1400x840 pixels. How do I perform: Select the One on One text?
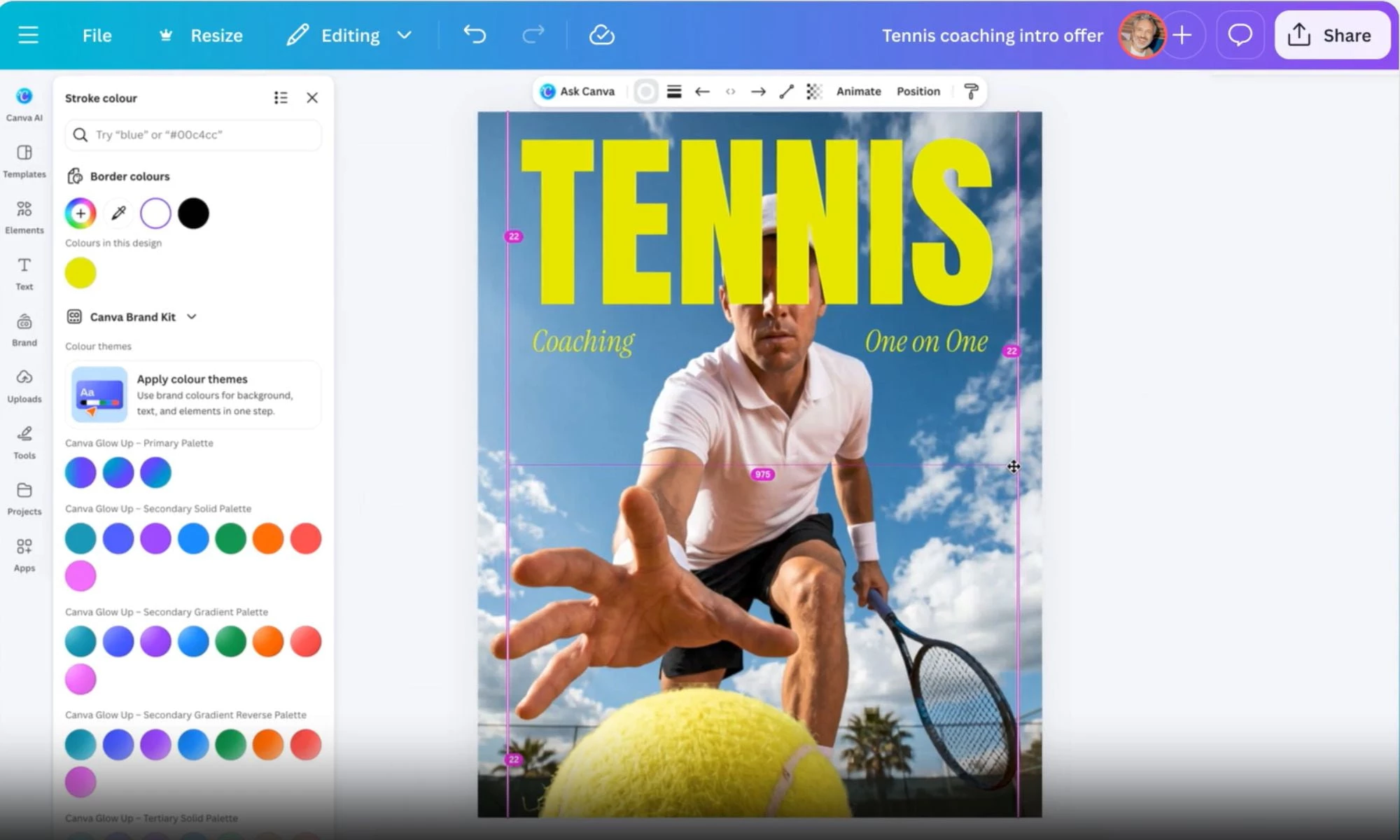click(x=926, y=342)
